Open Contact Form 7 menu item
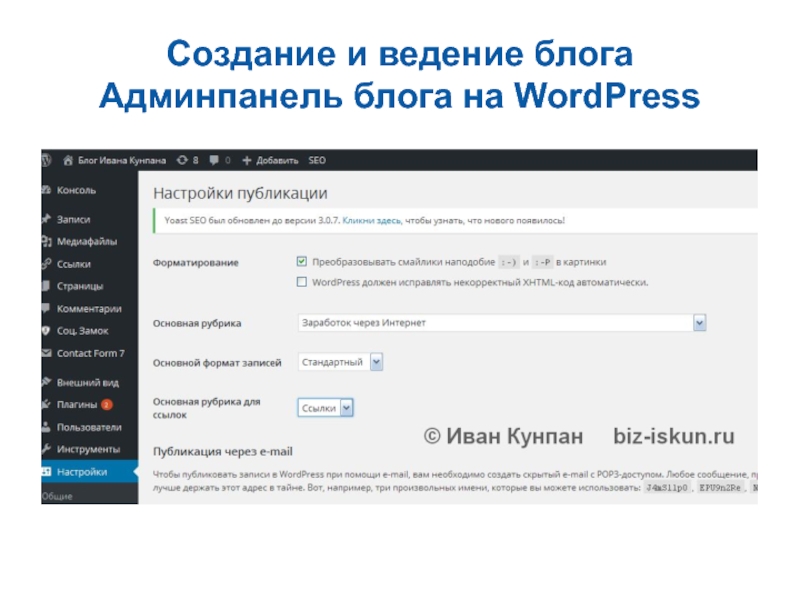Screen dimensions: 800x600 [x=90, y=353]
